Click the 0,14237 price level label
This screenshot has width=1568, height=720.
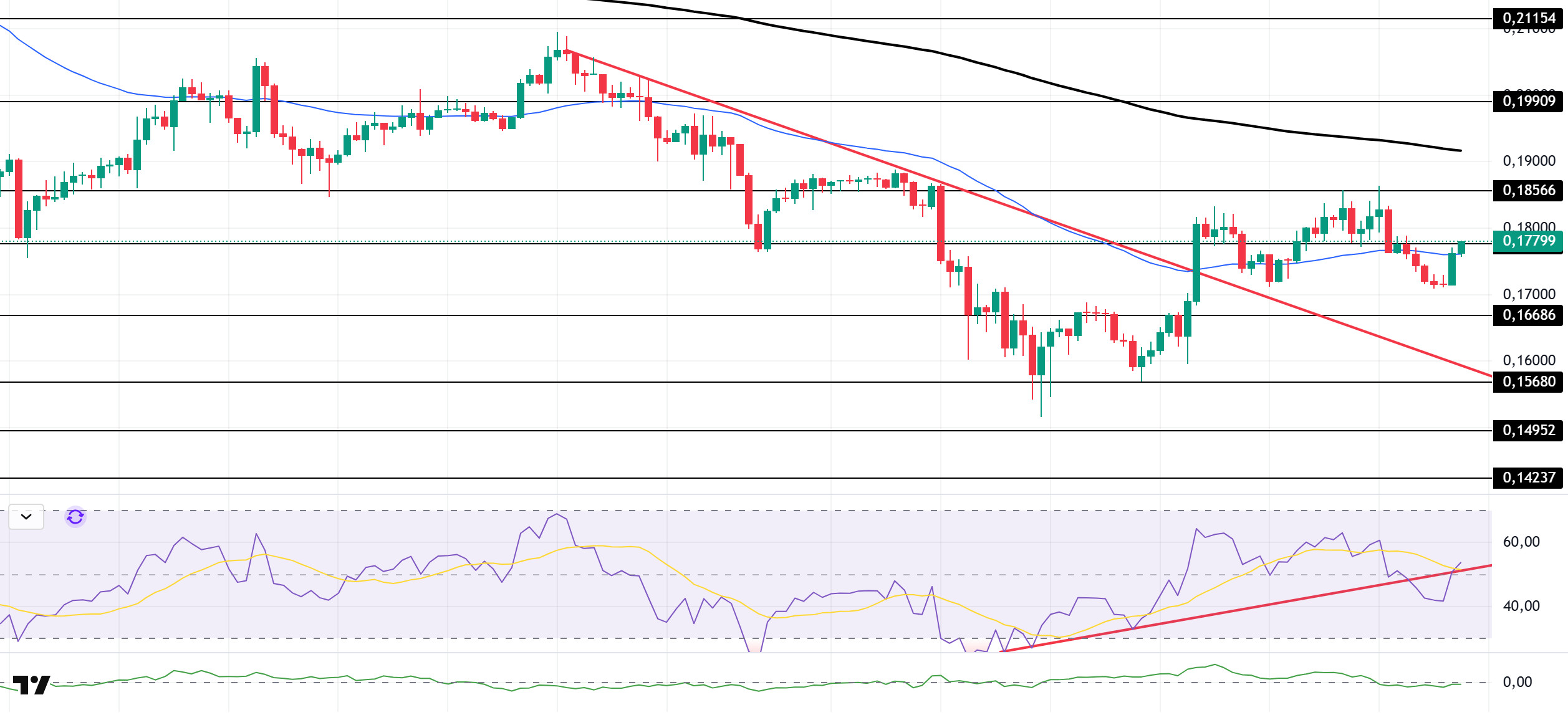coord(1528,478)
